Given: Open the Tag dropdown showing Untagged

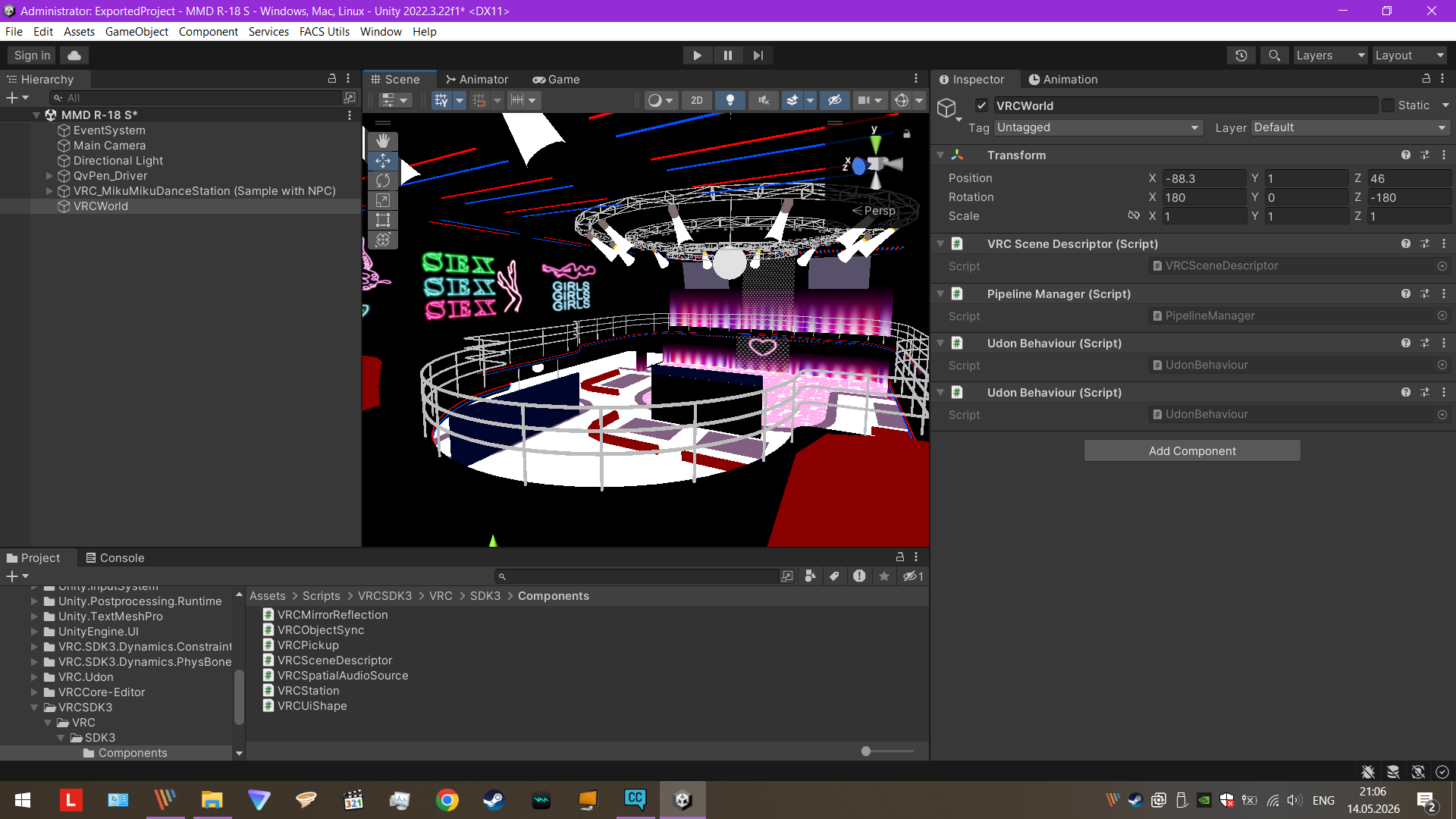Looking at the screenshot, I should [x=1099, y=127].
